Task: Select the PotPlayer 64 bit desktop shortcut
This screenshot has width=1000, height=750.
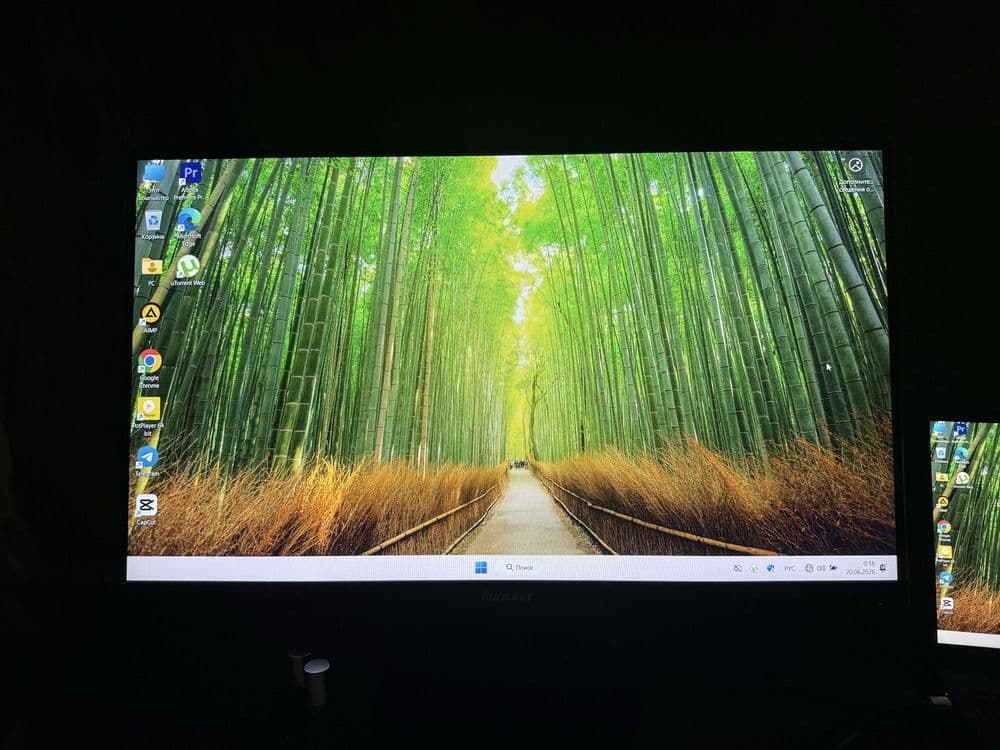Action: tap(148, 417)
